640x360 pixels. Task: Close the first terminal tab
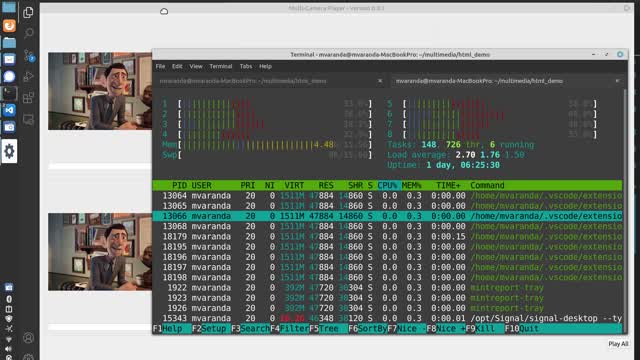(380, 81)
